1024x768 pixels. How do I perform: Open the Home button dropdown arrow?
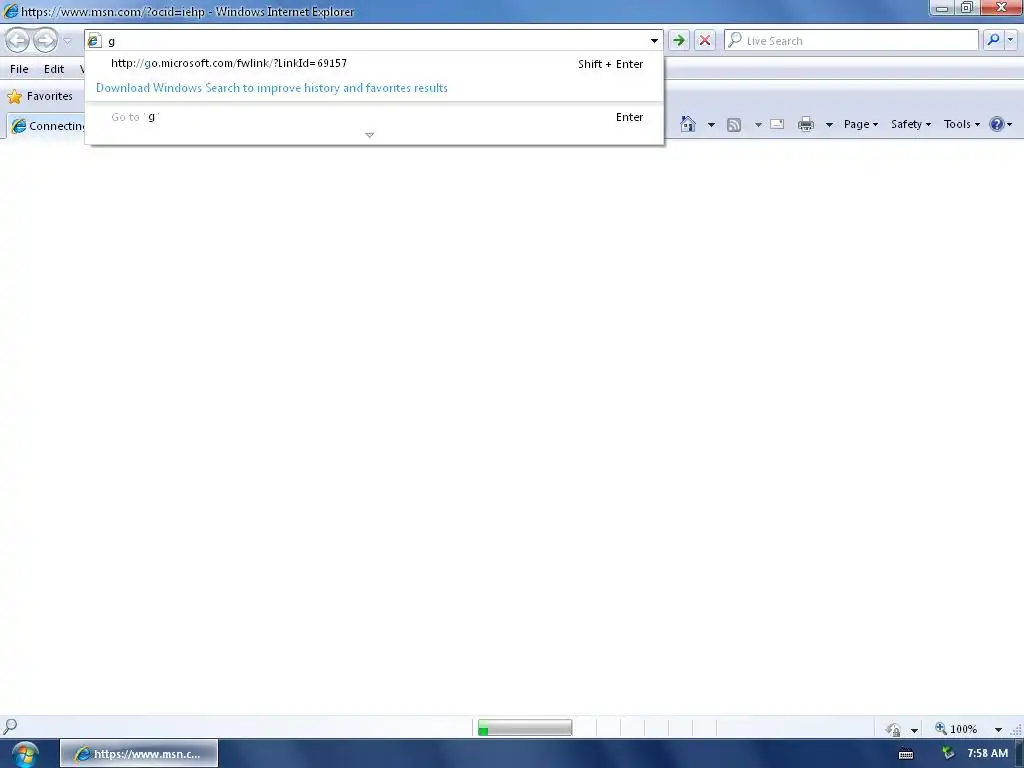tap(711, 124)
